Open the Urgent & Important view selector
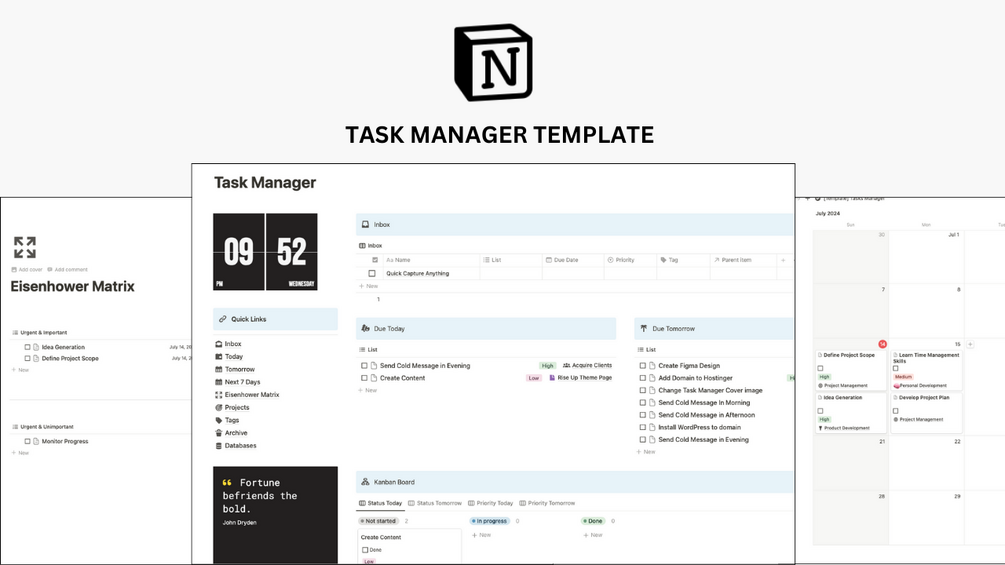1005x565 pixels. 40,332
